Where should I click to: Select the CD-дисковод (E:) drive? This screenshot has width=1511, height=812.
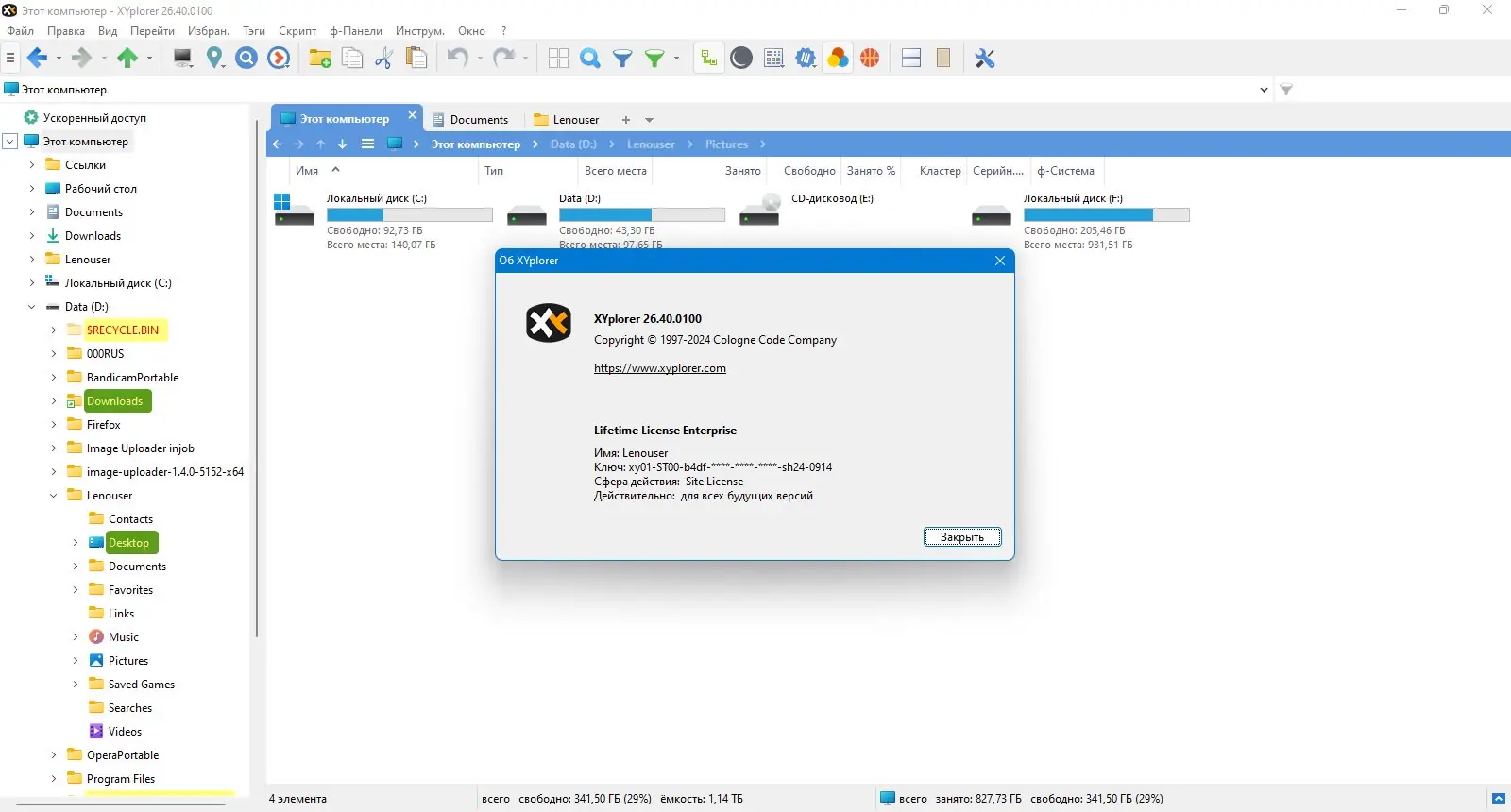(832, 198)
